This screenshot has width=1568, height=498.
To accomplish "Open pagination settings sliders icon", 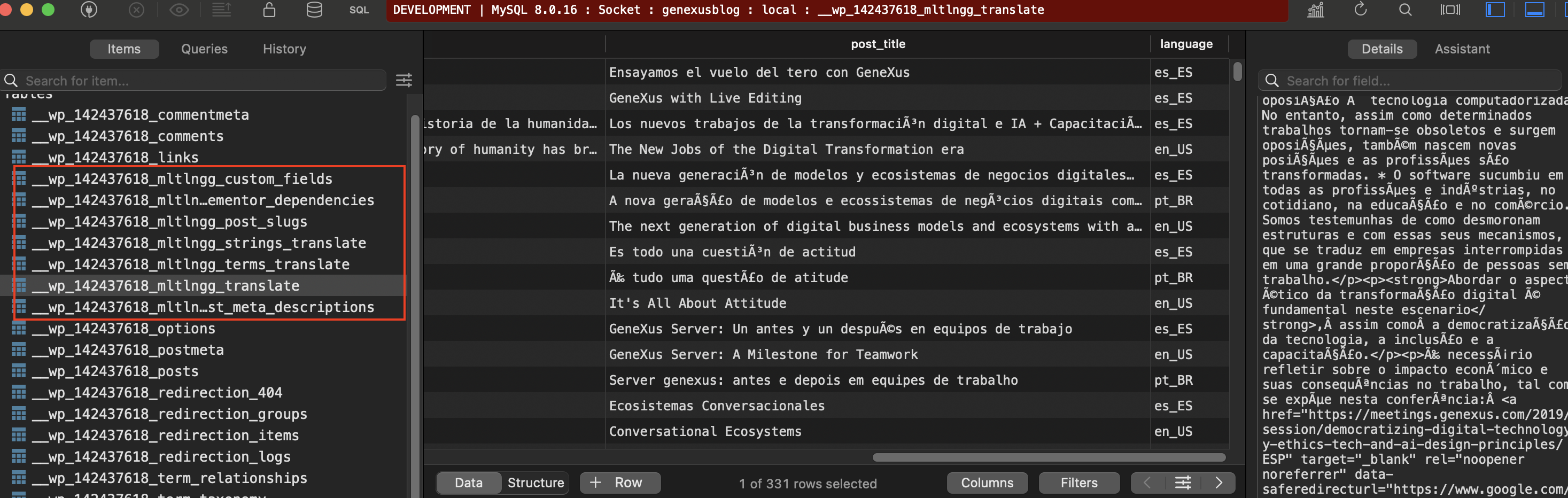I will coord(1183,483).
